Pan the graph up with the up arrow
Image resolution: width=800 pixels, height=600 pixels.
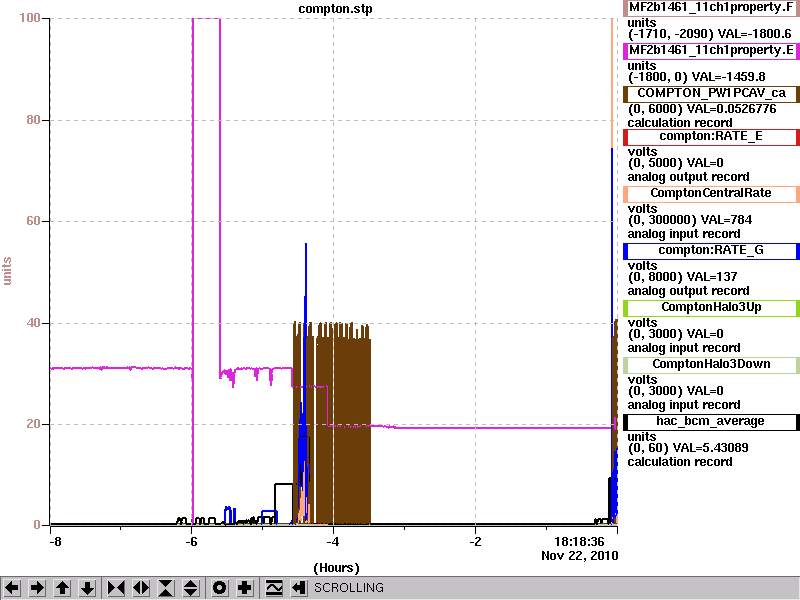[62, 588]
